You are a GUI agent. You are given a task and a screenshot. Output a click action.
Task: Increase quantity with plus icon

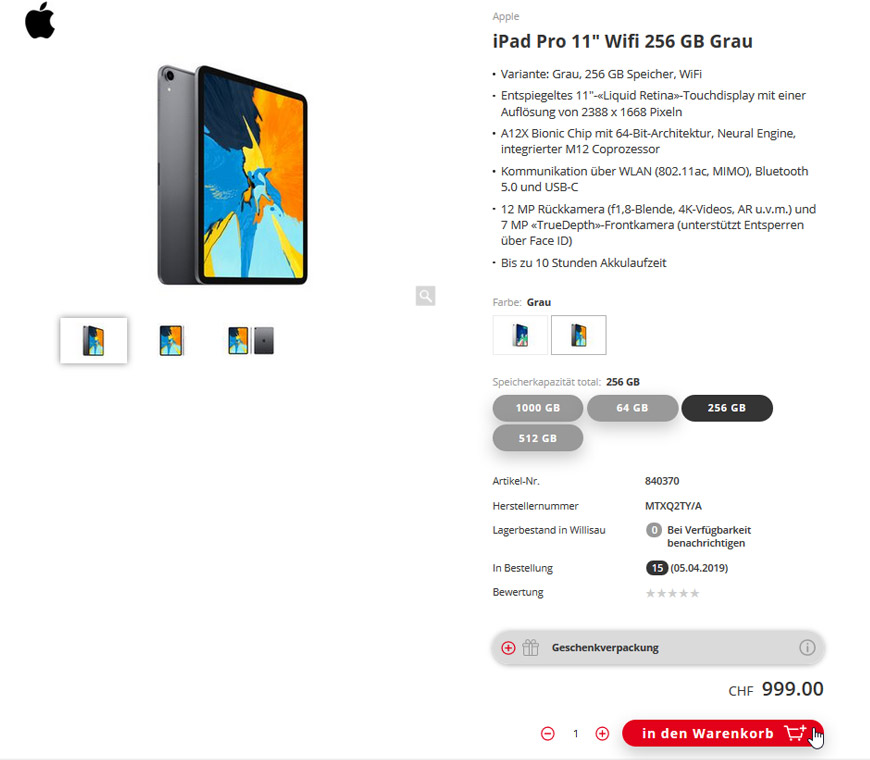pyautogui.click(x=602, y=733)
